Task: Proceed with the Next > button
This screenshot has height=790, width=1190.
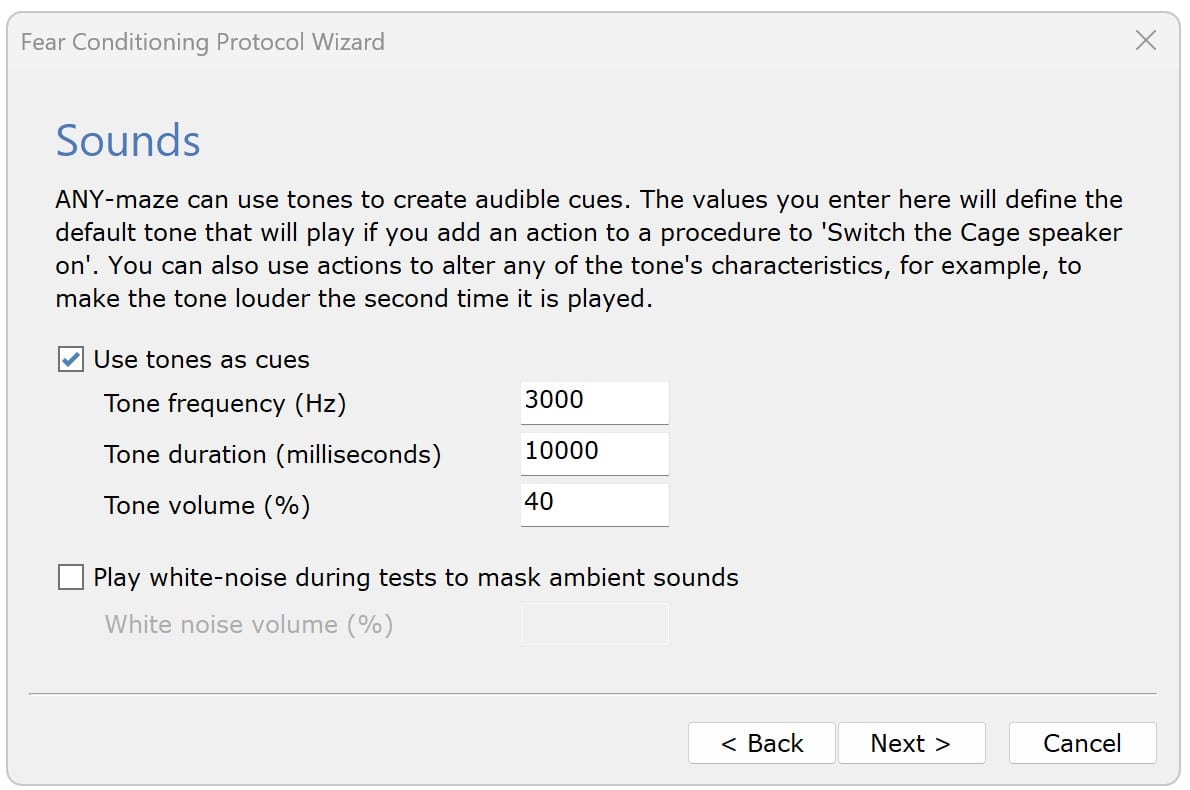Action: (911, 743)
